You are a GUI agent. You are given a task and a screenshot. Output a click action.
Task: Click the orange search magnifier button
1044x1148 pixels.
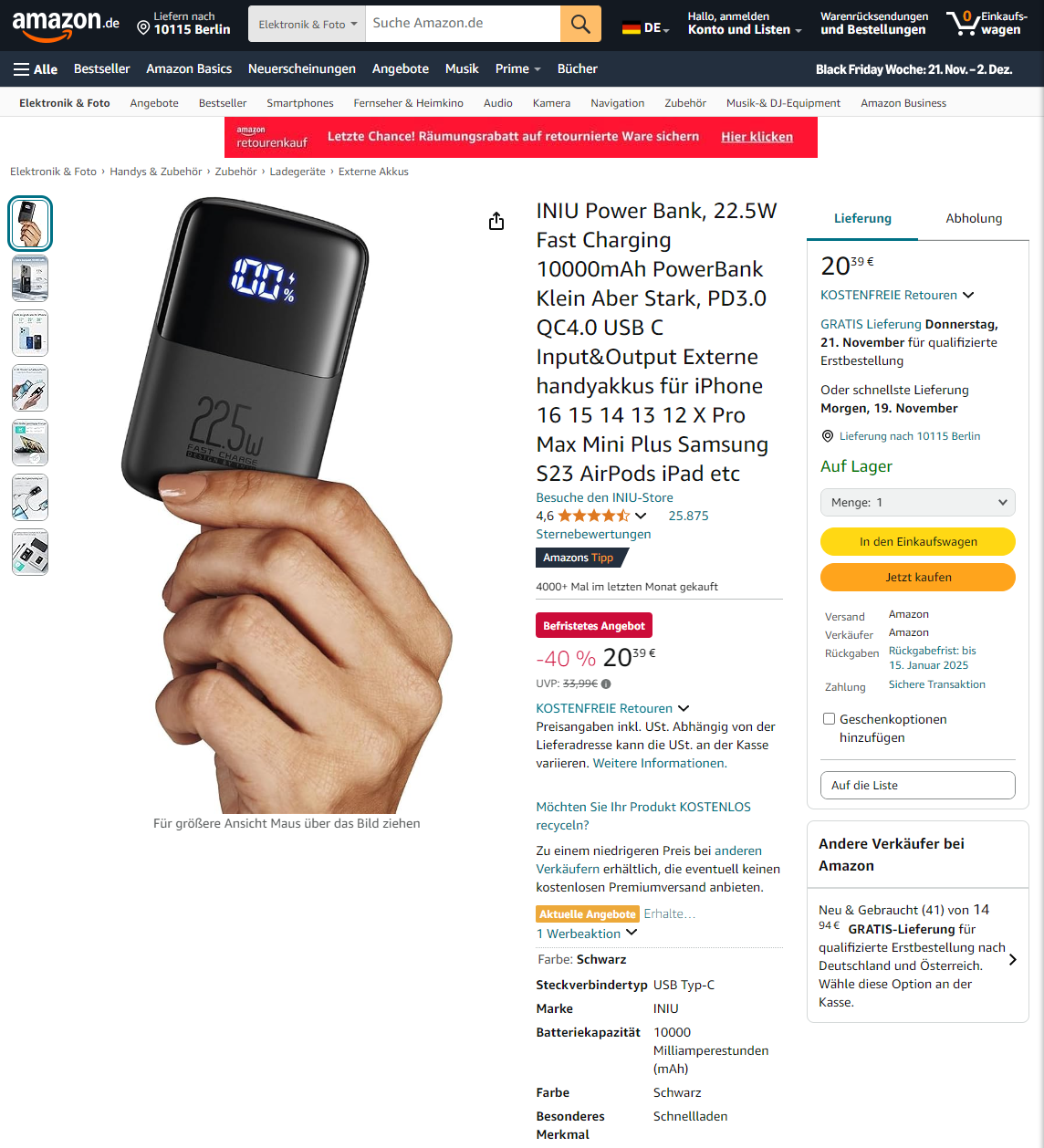click(580, 24)
